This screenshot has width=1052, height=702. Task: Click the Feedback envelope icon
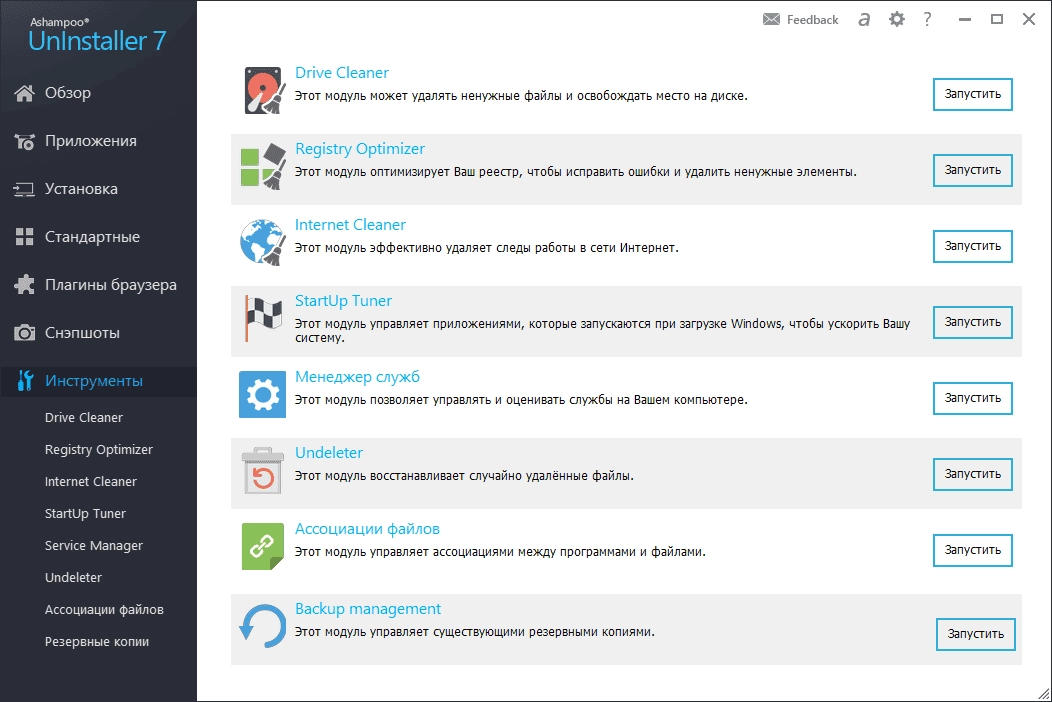772,19
